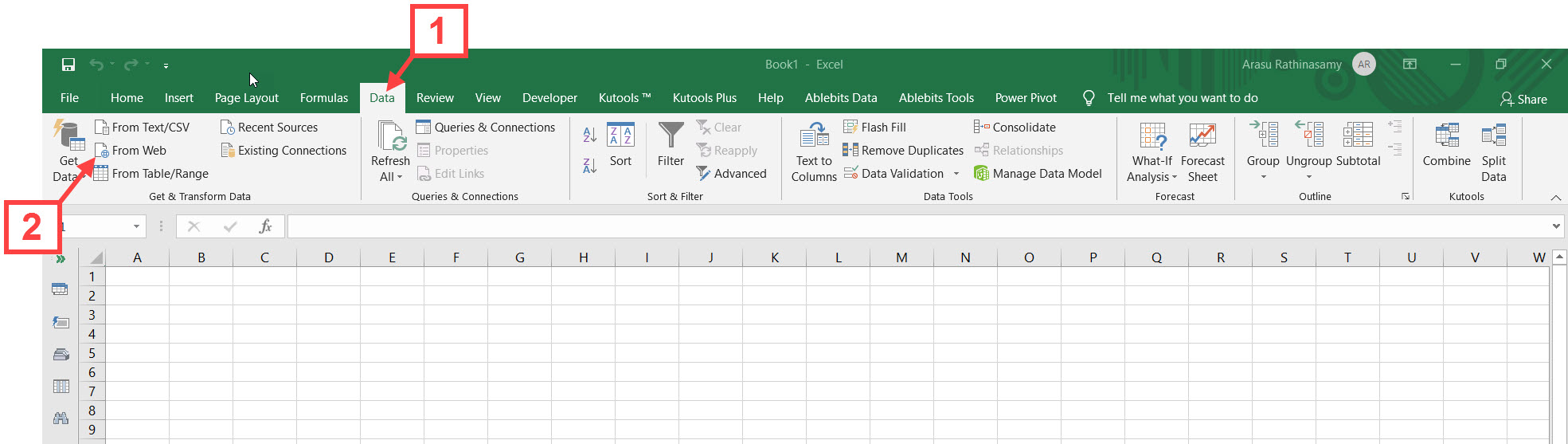This screenshot has height=444, width=1568.
Task: Click the Redo arrow icon
Action: point(131,65)
